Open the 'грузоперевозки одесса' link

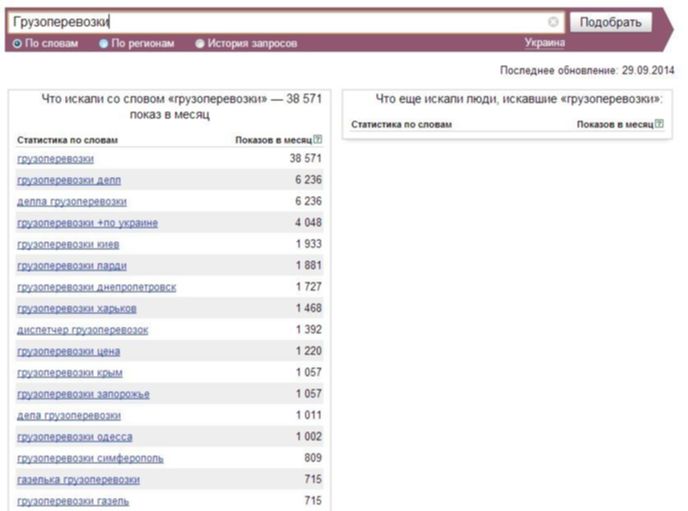75,437
